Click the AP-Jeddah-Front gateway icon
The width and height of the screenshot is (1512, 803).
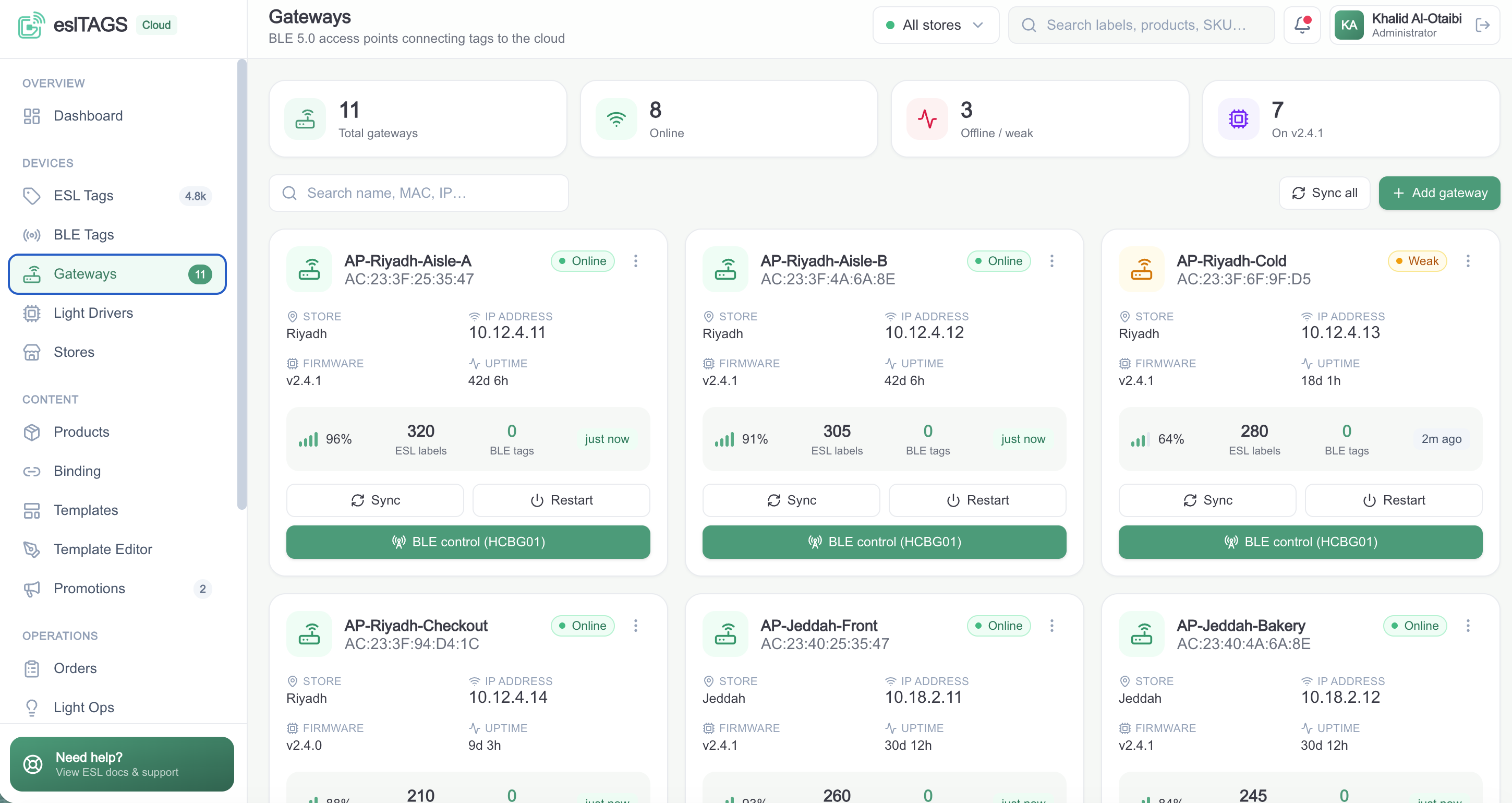click(x=725, y=634)
